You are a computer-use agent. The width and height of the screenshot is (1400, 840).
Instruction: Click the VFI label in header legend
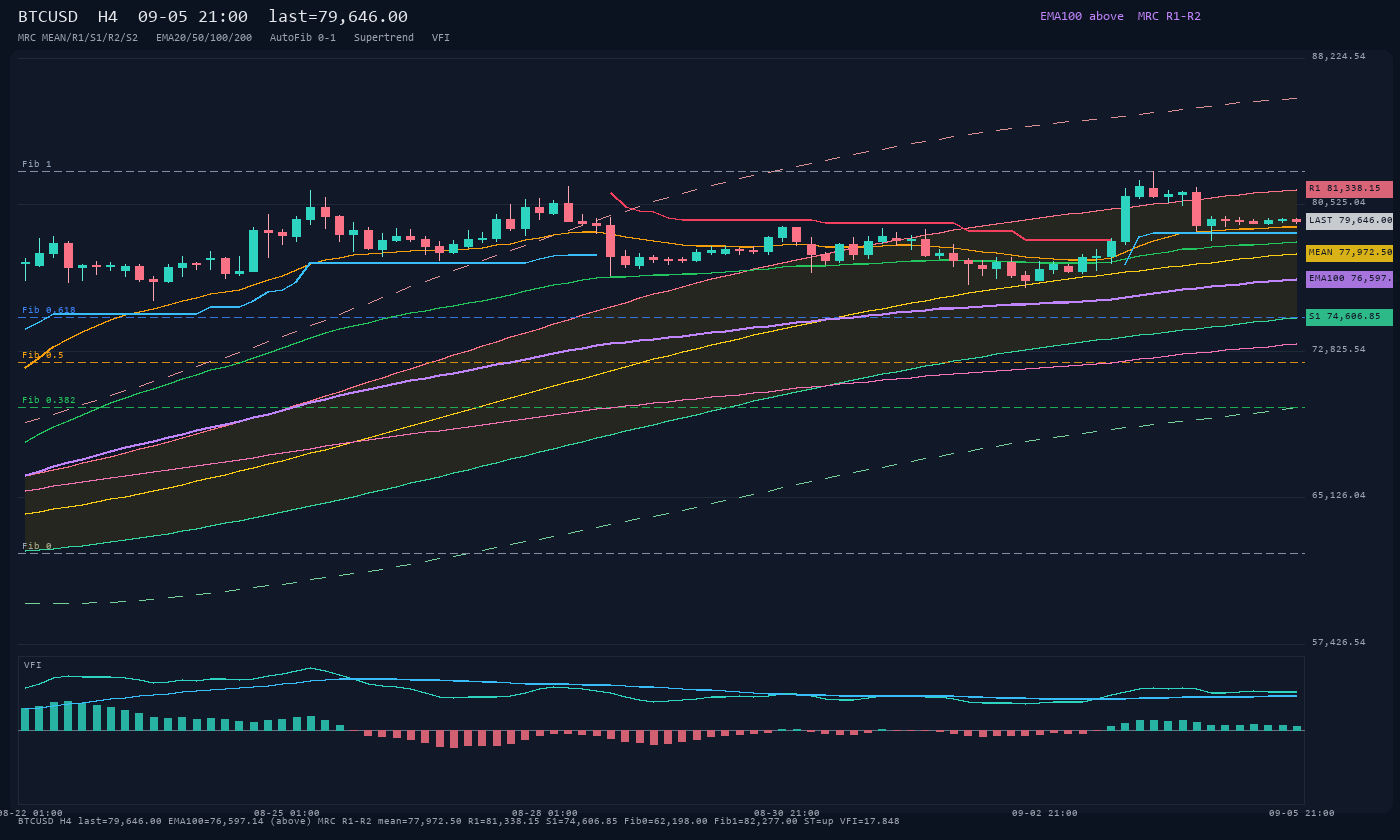pyautogui.click(x=441, y=38)
